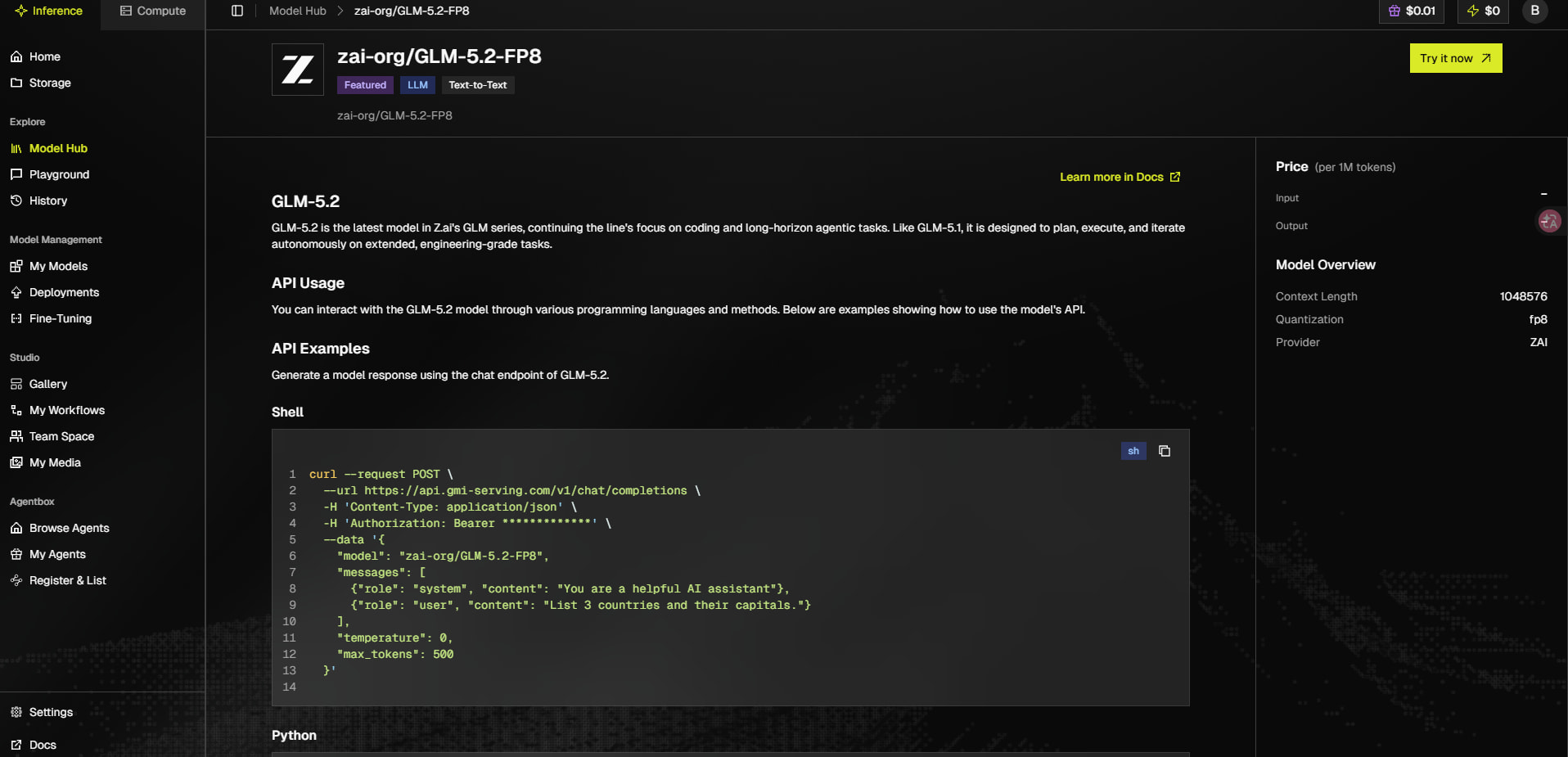Open Learn more in Docs link
Screen dimensions: 1568x757
coord(1120,177)
